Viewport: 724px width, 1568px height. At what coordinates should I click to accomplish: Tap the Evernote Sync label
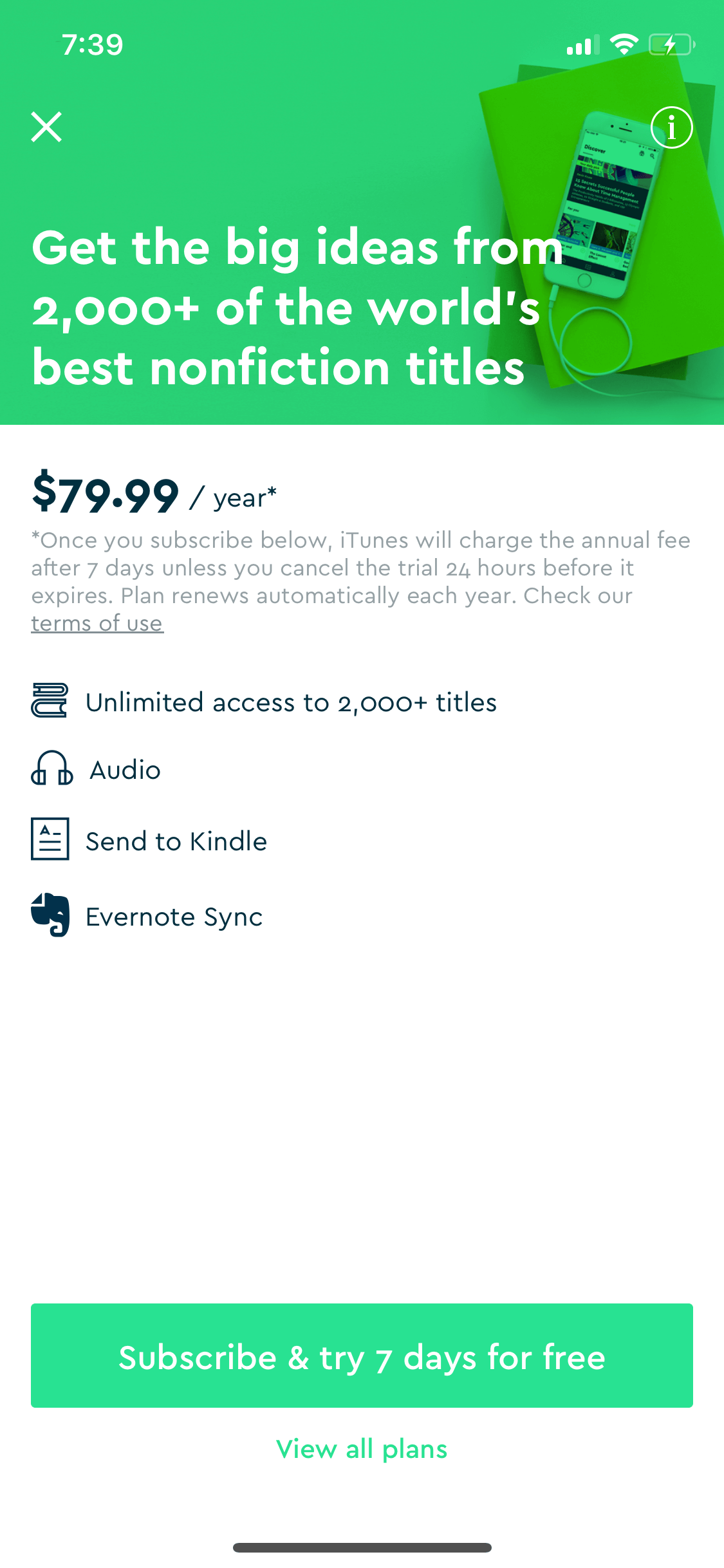pos(174,917)
